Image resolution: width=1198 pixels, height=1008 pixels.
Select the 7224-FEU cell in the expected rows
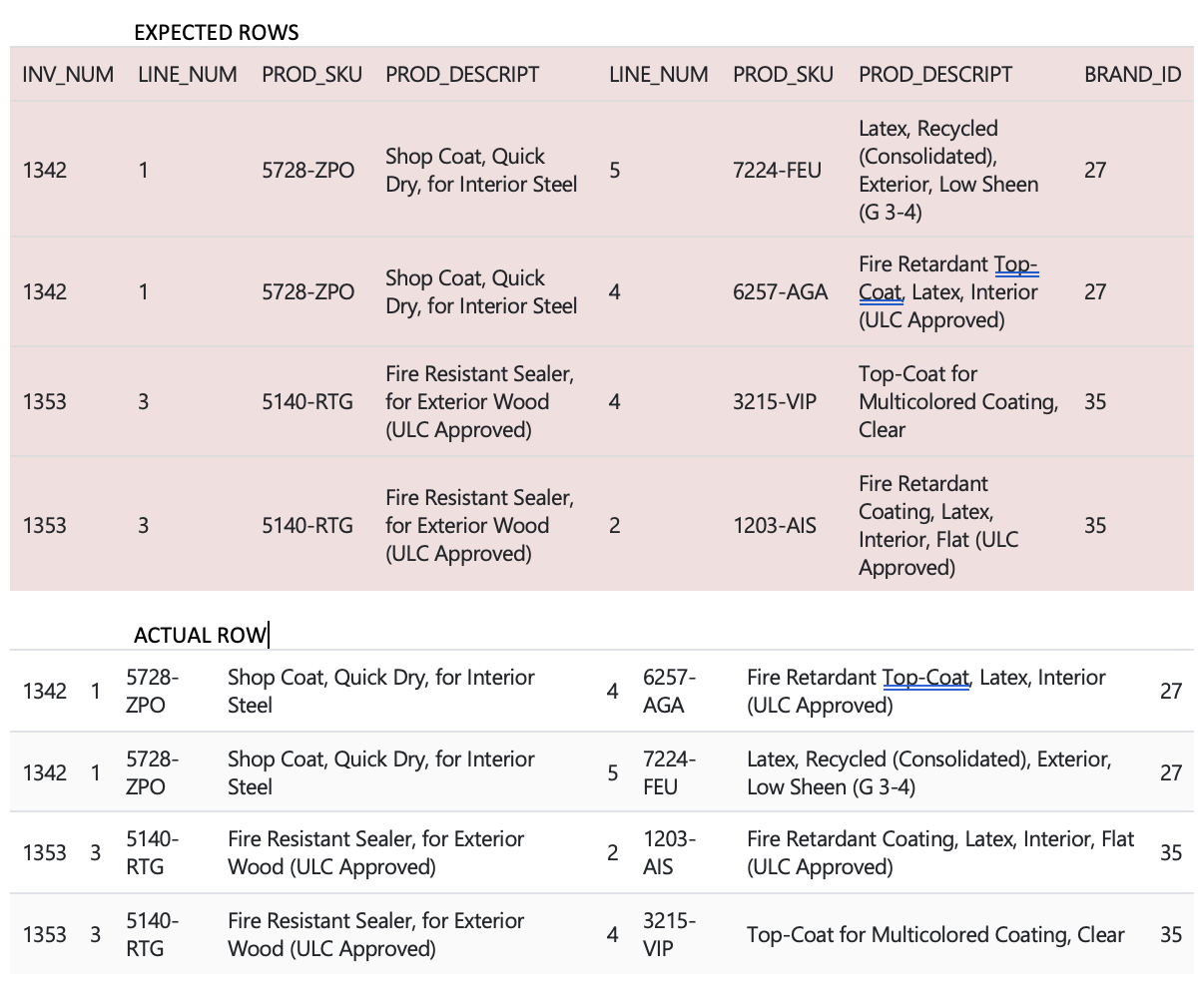pyautogui.click(x=777, y=171)
